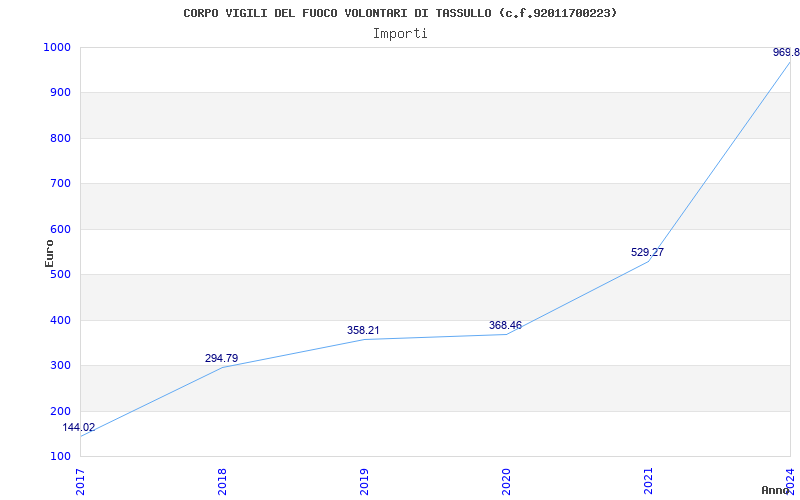
Task: Click the 100 y-axis value
Action: point(60,456)
